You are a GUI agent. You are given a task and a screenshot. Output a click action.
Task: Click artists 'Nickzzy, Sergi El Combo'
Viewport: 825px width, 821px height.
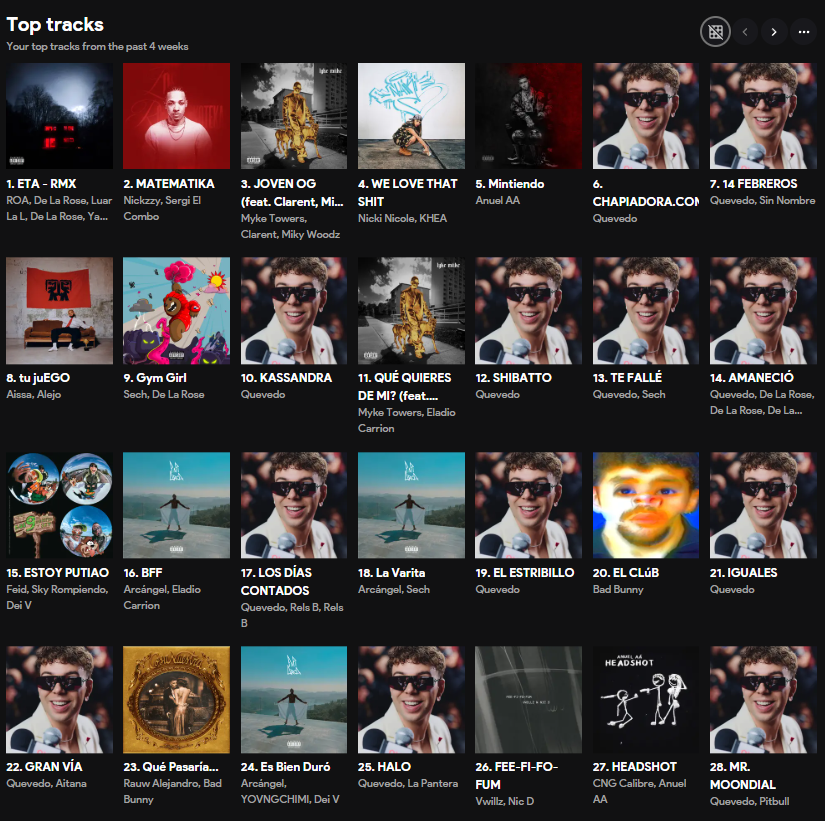(x=162, y=208)
